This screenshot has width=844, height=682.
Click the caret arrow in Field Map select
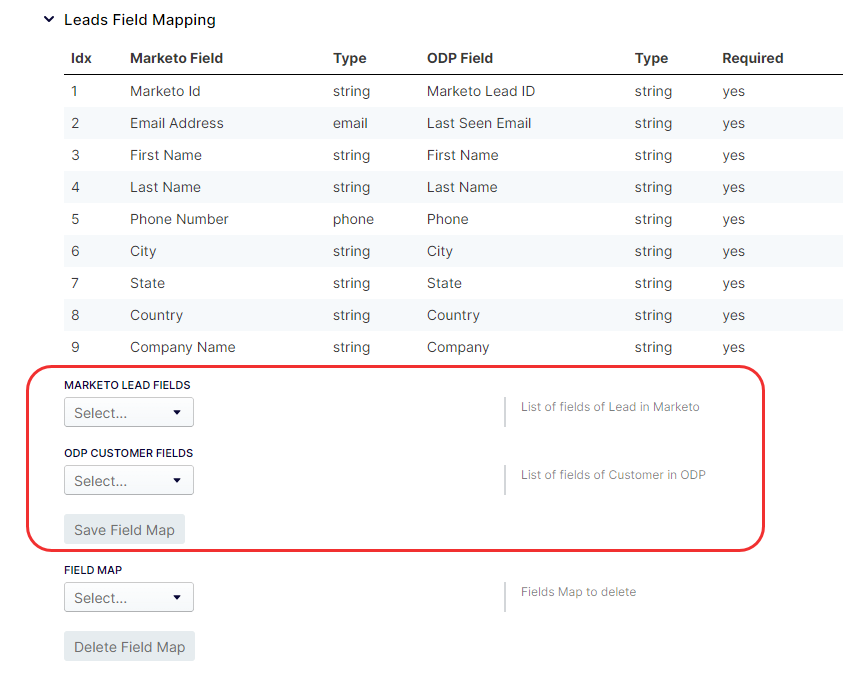[177, 597]
